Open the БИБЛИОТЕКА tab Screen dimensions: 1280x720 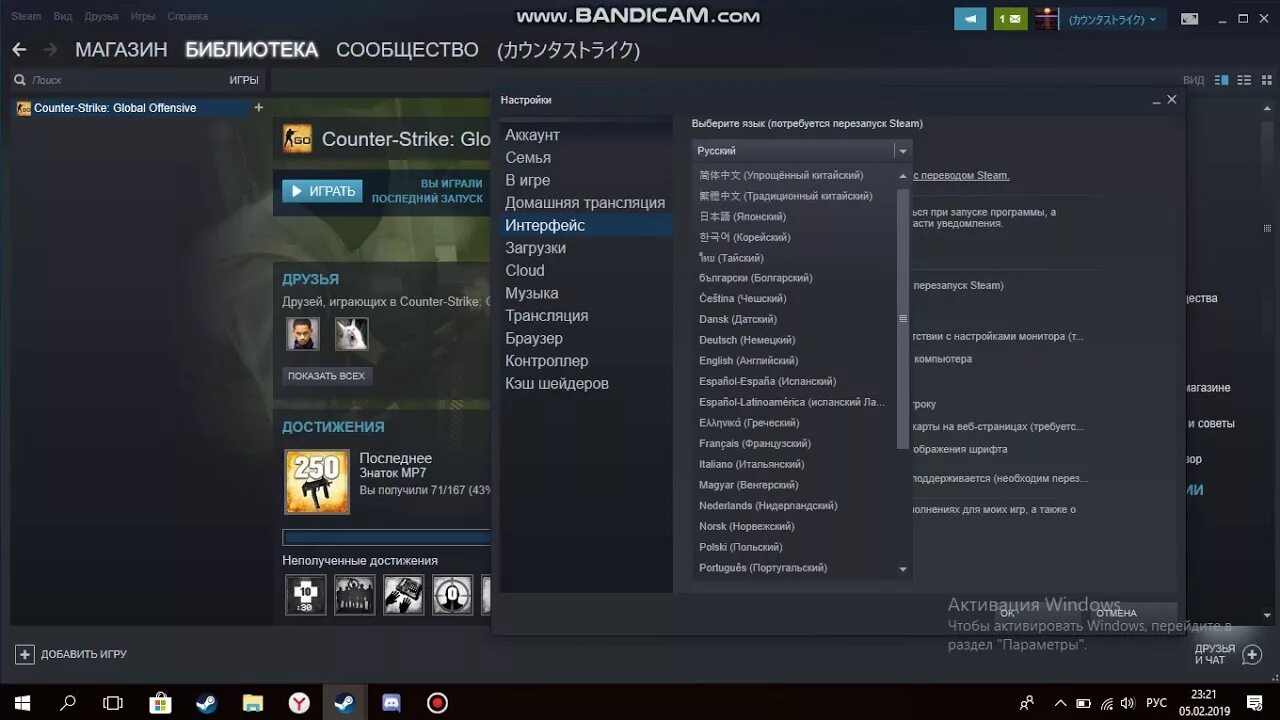pyautogui.click(x=252, y=49)
